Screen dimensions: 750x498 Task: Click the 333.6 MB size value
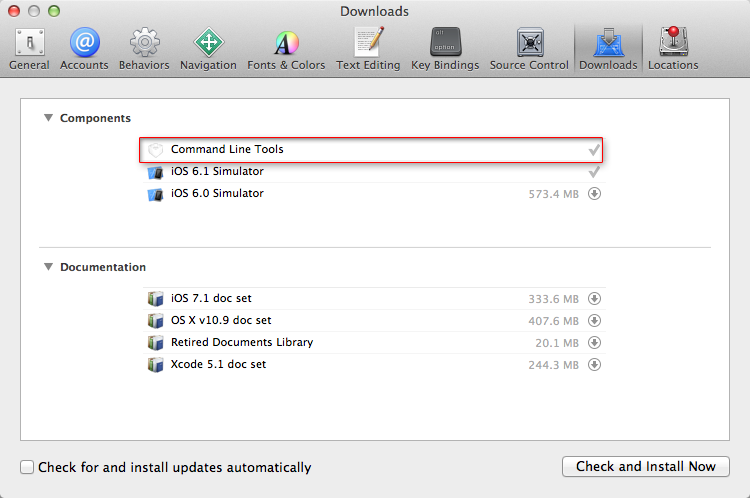[553, 299]
